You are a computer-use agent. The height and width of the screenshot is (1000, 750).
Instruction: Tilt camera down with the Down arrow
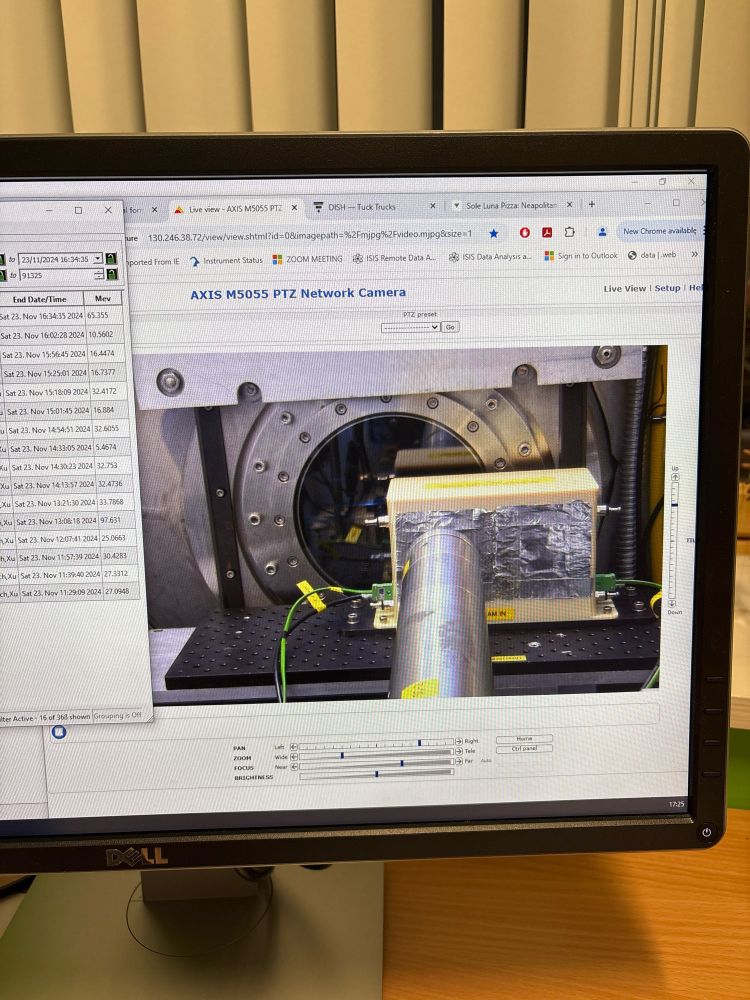click(x=672, y=603)
